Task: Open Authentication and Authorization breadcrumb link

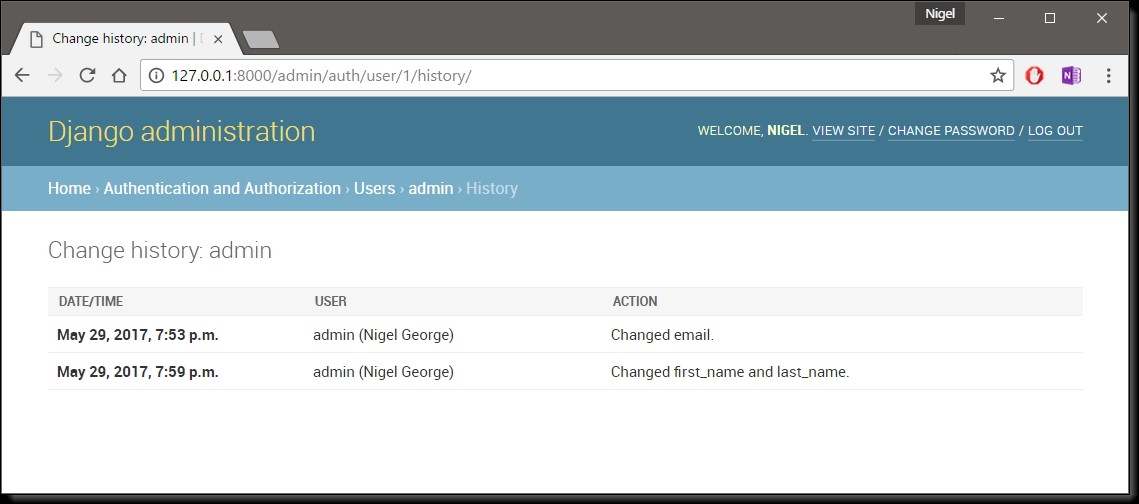Action: pyautogui.click(x=222, y=188)
